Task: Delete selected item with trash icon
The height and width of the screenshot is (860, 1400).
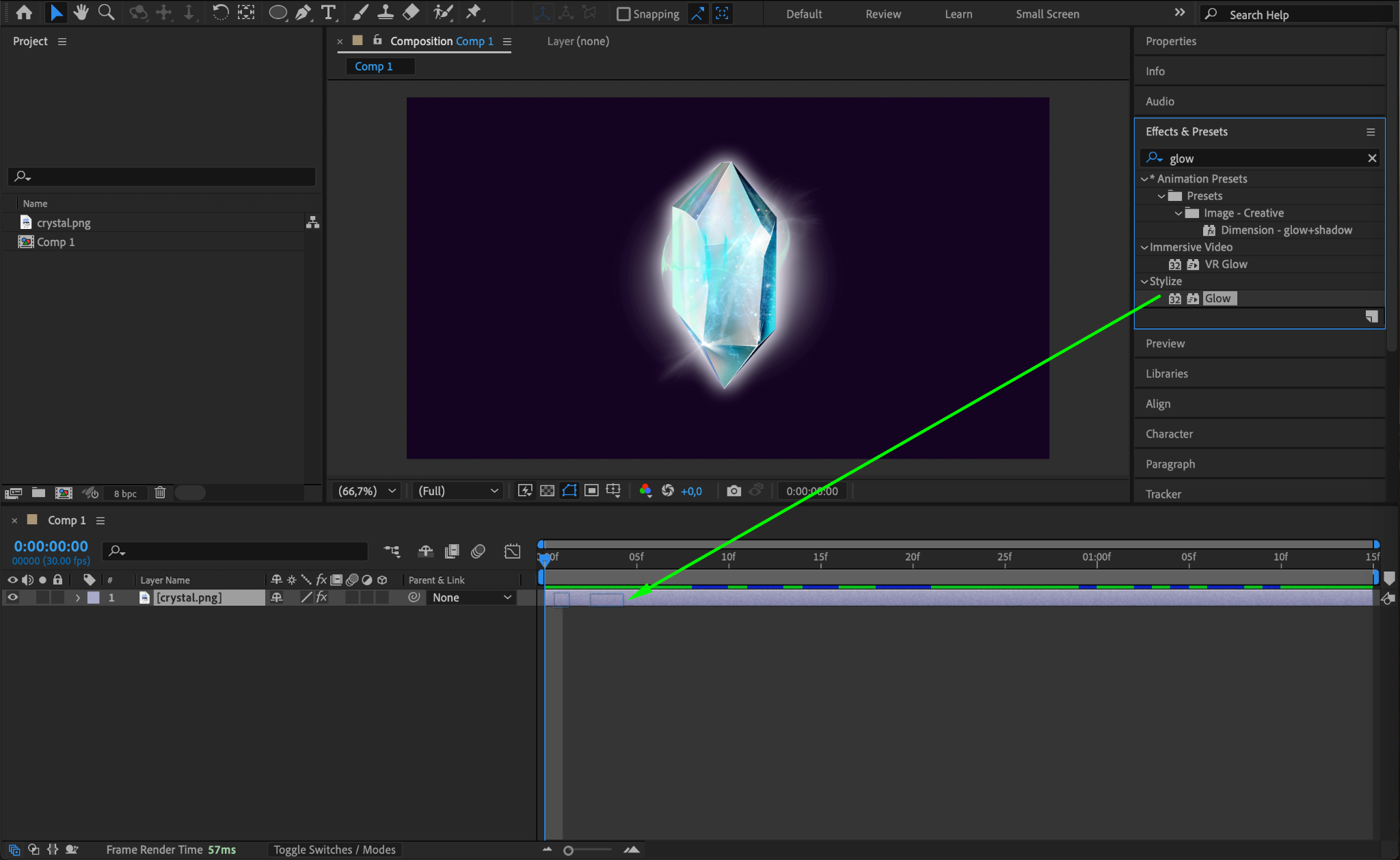Action: point(160,493)
